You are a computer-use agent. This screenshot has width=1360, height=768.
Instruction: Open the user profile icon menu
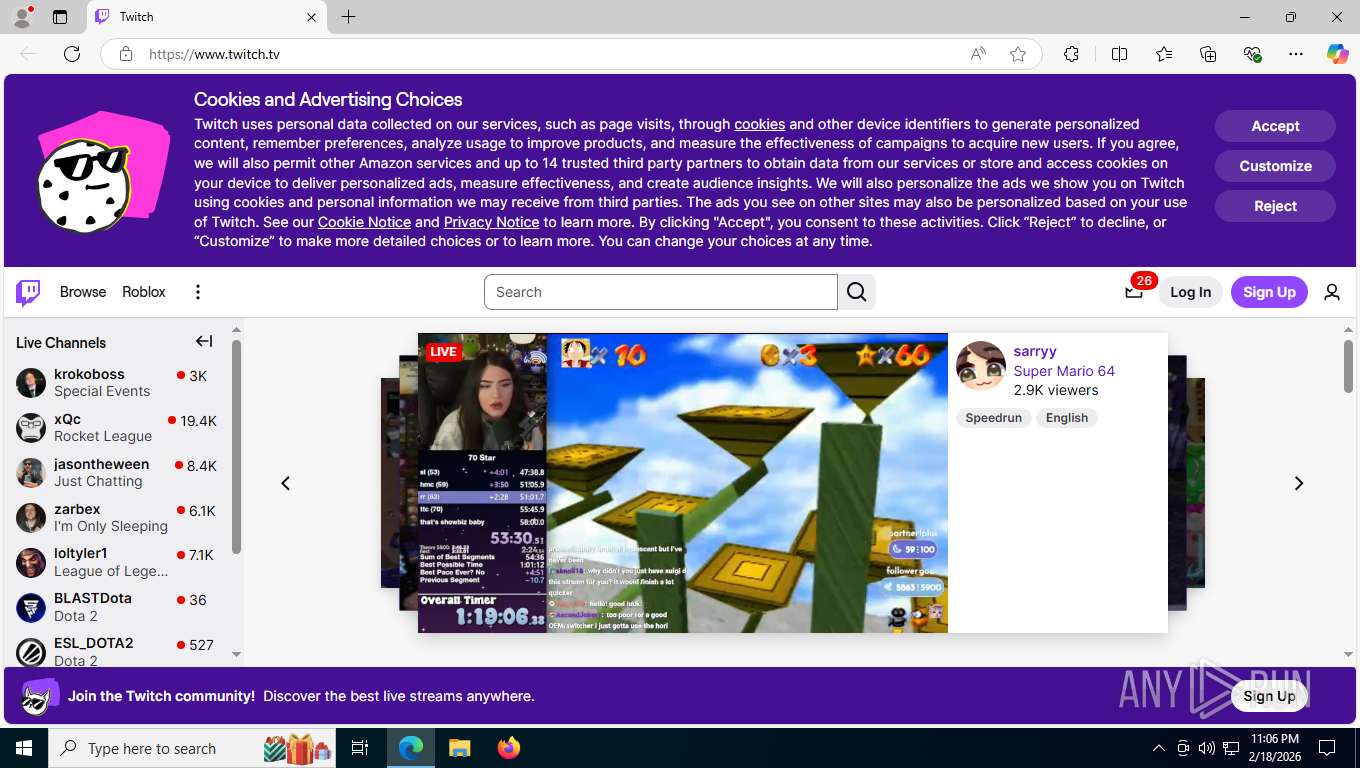[x=1332, y=292]
